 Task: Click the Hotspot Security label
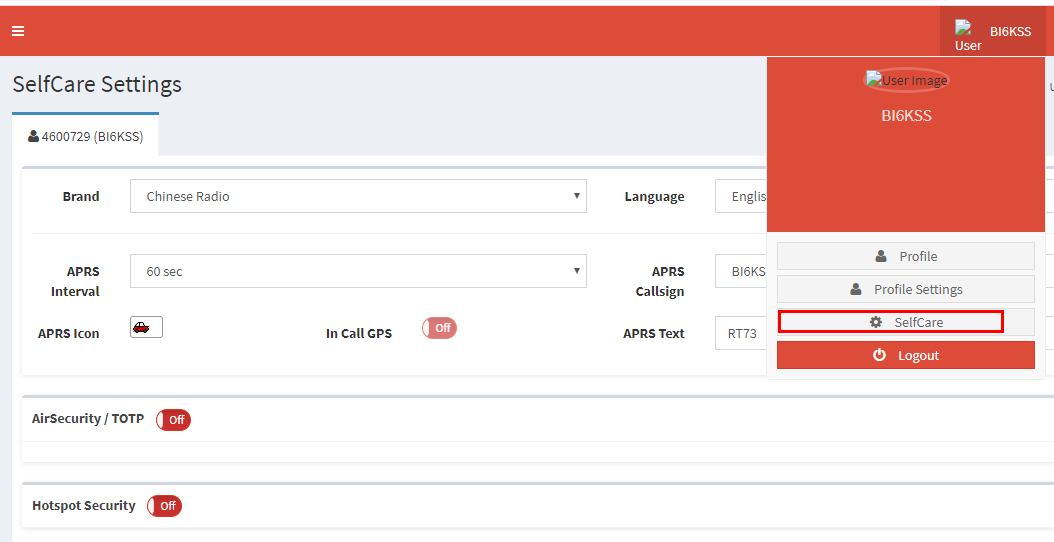[84, 506]
